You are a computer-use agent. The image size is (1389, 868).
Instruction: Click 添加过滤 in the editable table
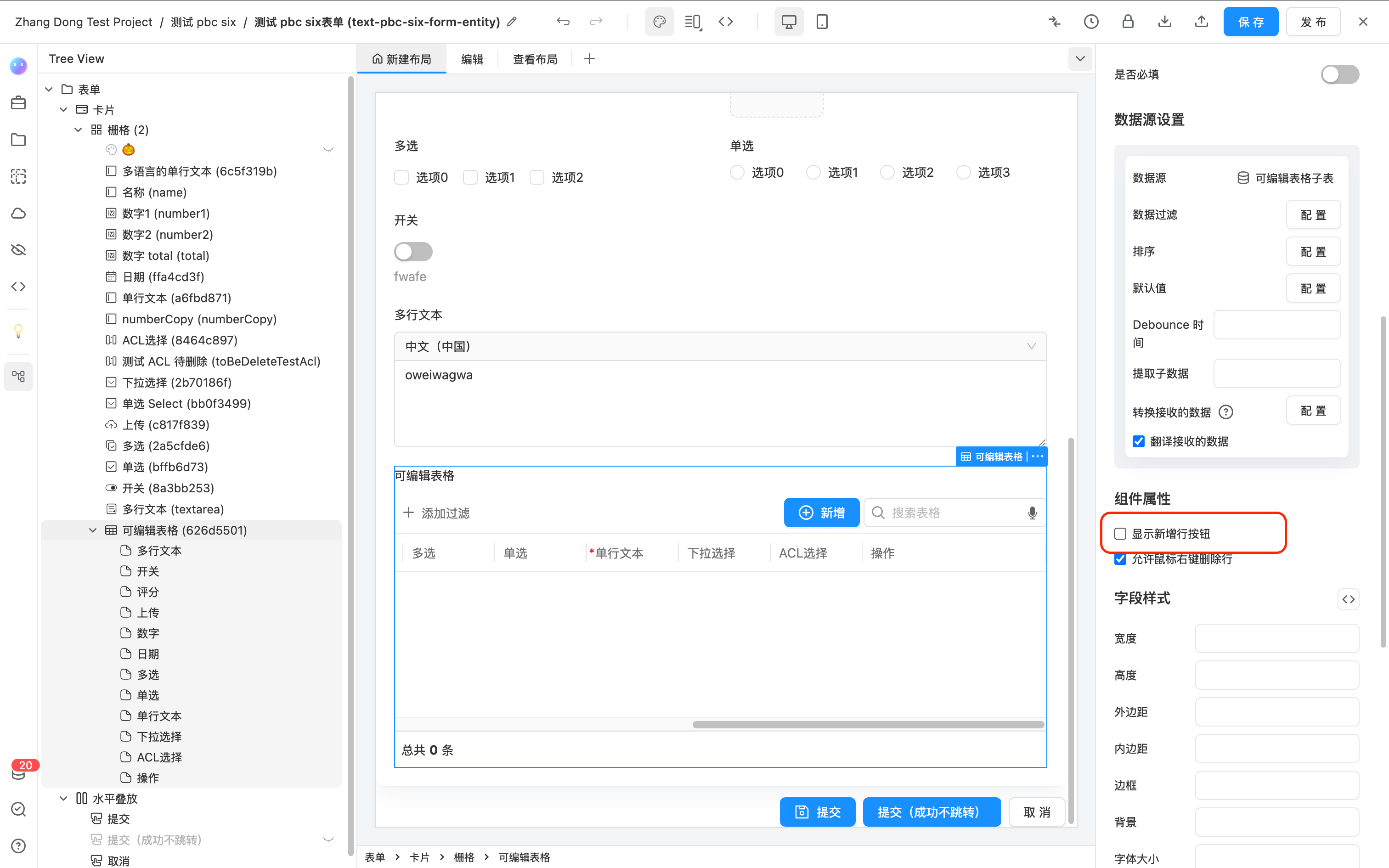(x=436, y=513)
